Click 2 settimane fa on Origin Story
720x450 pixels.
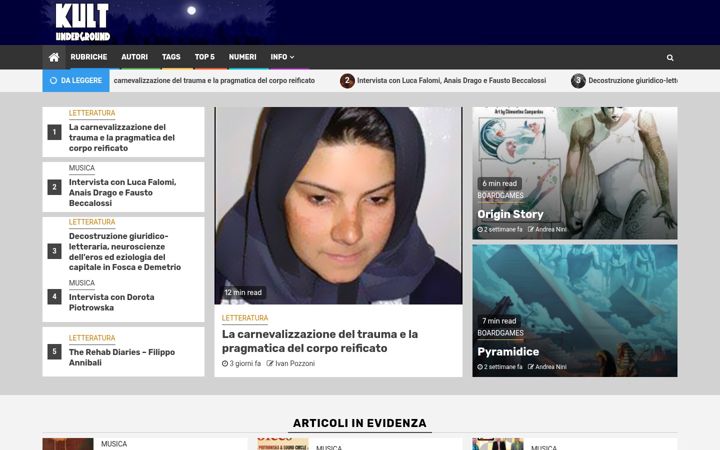(x=500, y=229)
